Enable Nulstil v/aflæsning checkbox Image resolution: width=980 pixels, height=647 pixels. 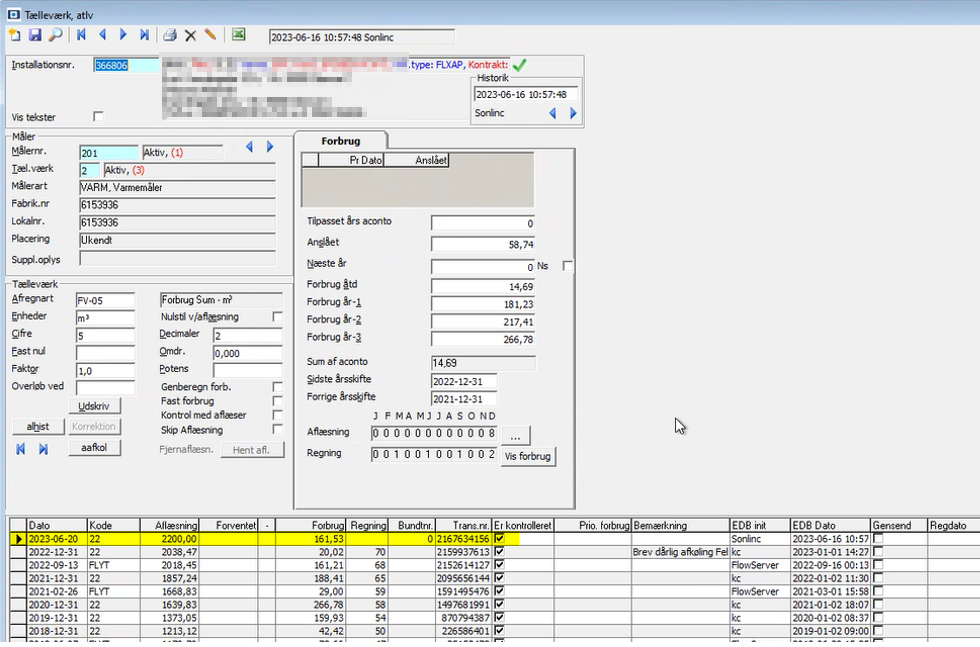(278, 317)
